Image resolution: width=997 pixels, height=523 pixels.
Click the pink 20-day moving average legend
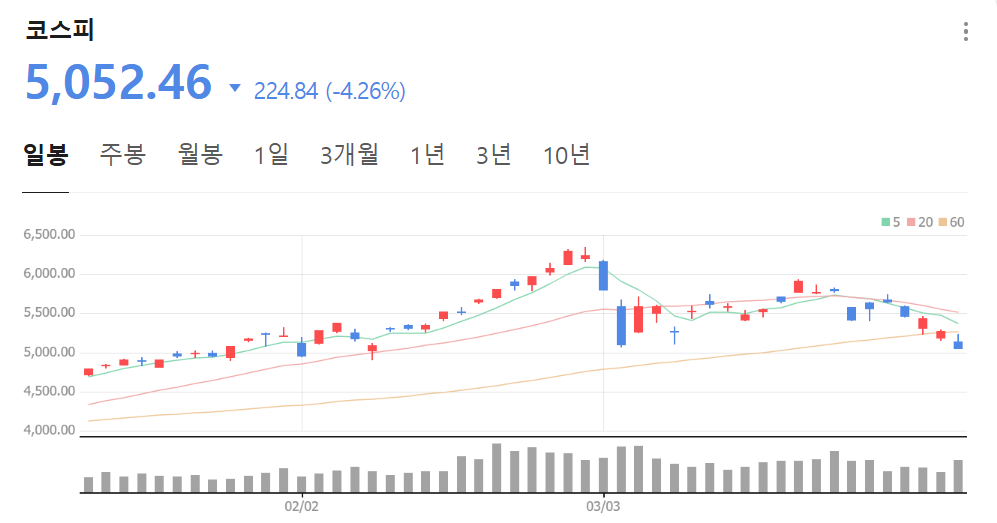point(920,222)
